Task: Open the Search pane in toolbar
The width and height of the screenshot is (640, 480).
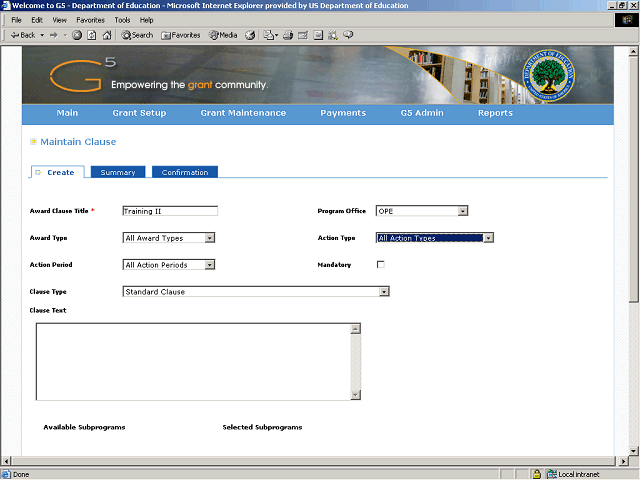Action: click(137, 35)
